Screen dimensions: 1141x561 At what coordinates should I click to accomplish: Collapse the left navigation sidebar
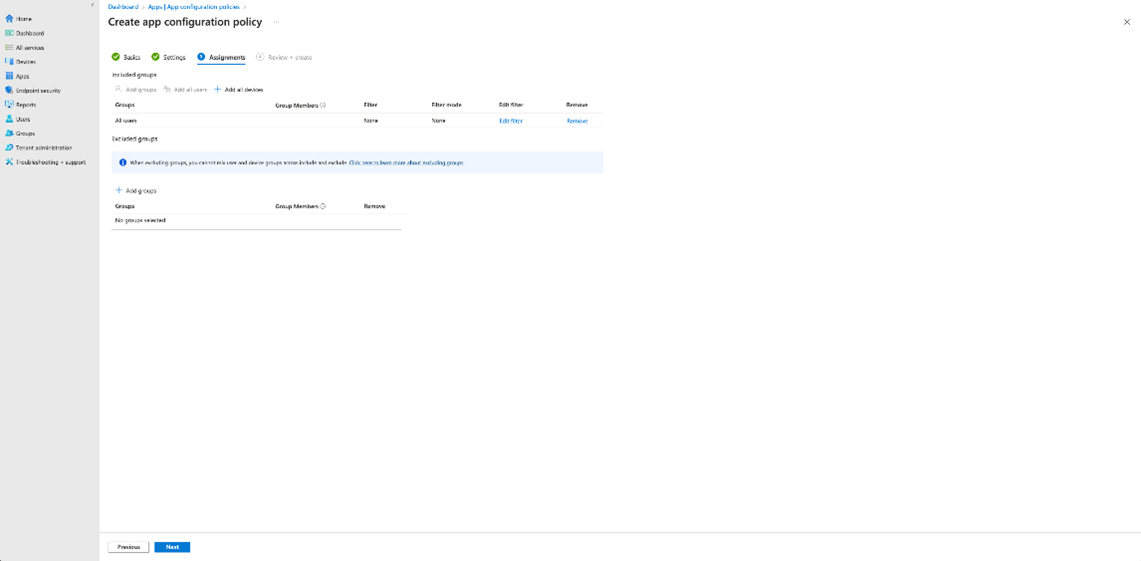pos(92,5)
